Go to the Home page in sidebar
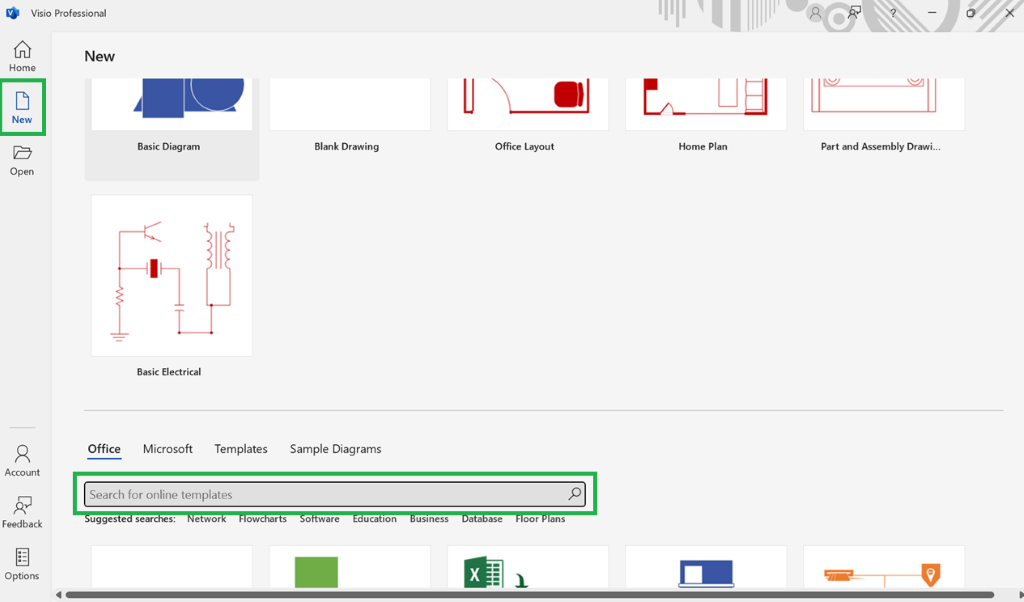Screen dimensions: 1024x602 pos(22,56)
